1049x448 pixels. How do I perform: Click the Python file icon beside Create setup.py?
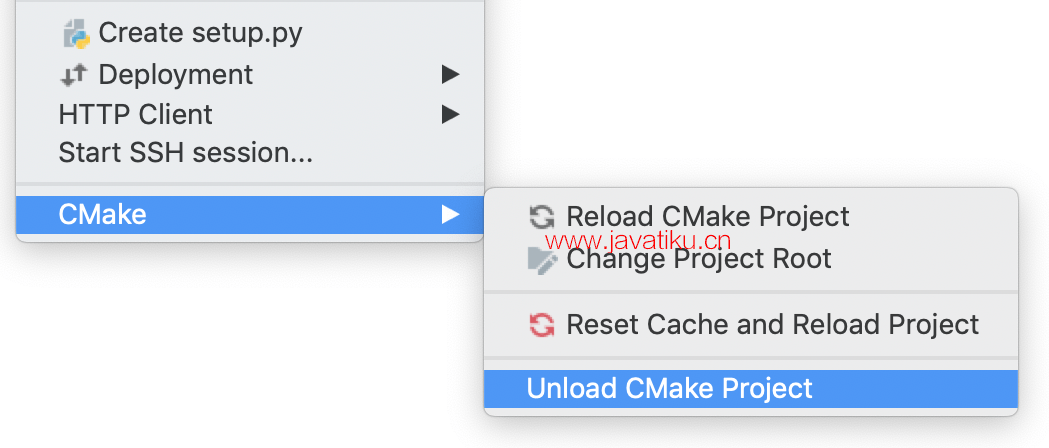coord(76,33)
